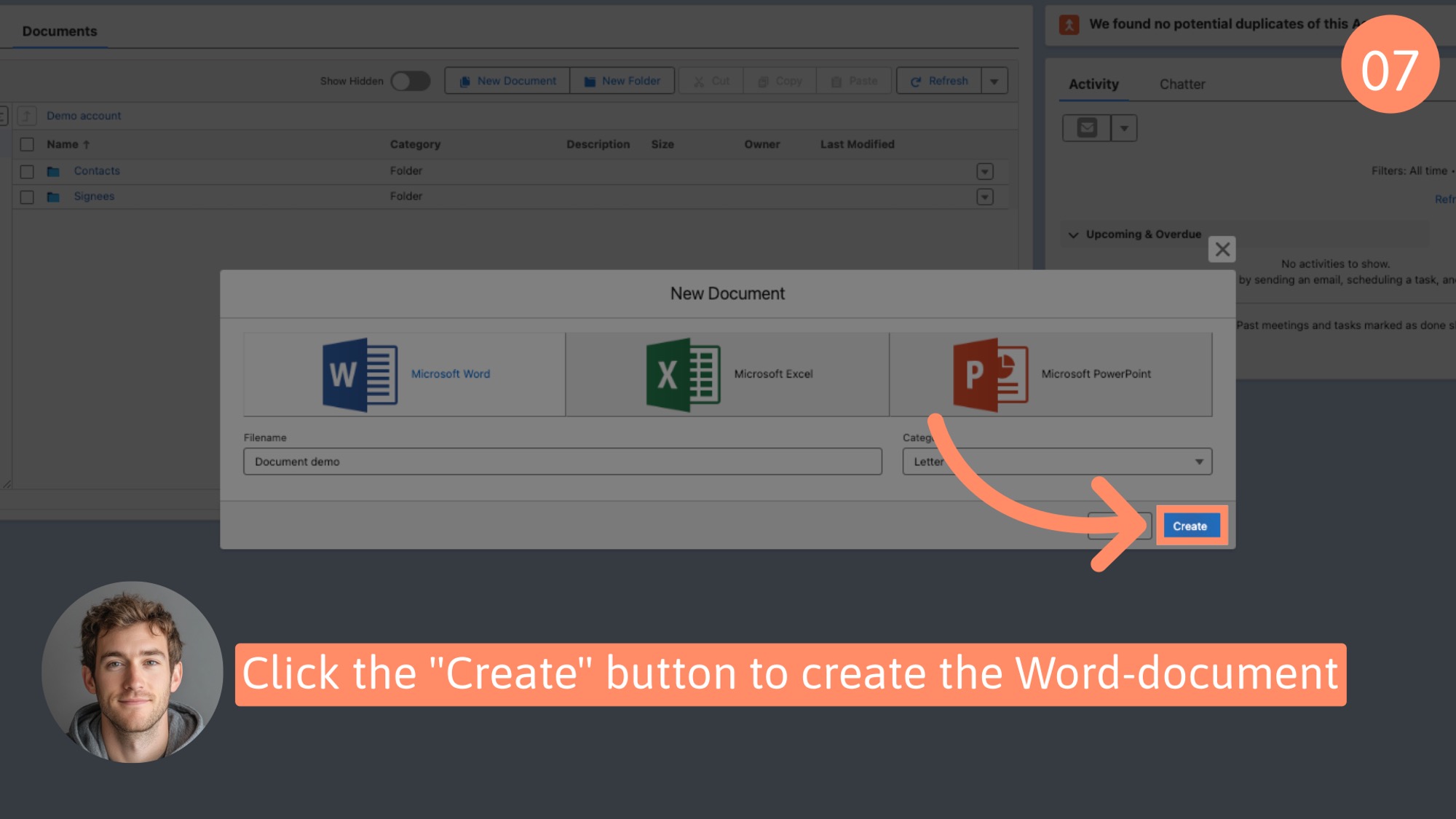This screenshot has height=819, width=1456.
Task: Click the Size column header
Action: click(x=662, y=144)
